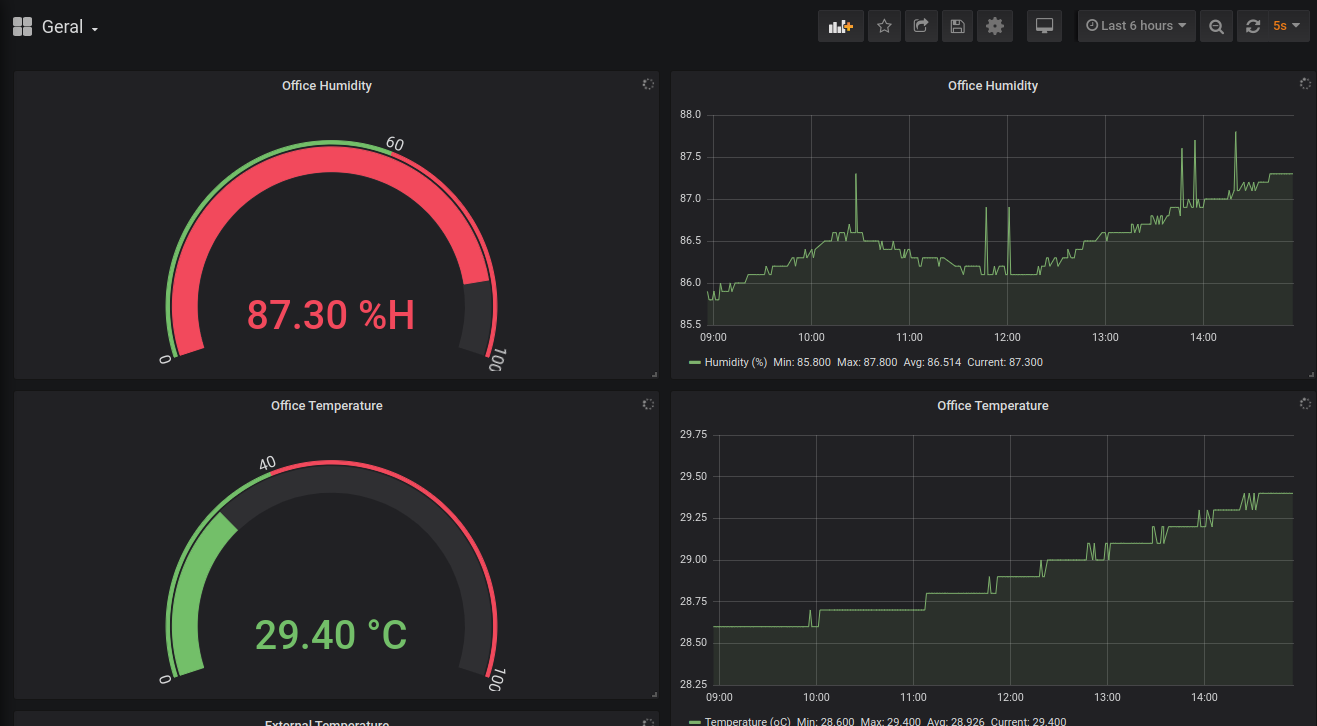Open the External Temperature panel title
The height and width of the screenshot is (726, 1317).
(327, 722)
